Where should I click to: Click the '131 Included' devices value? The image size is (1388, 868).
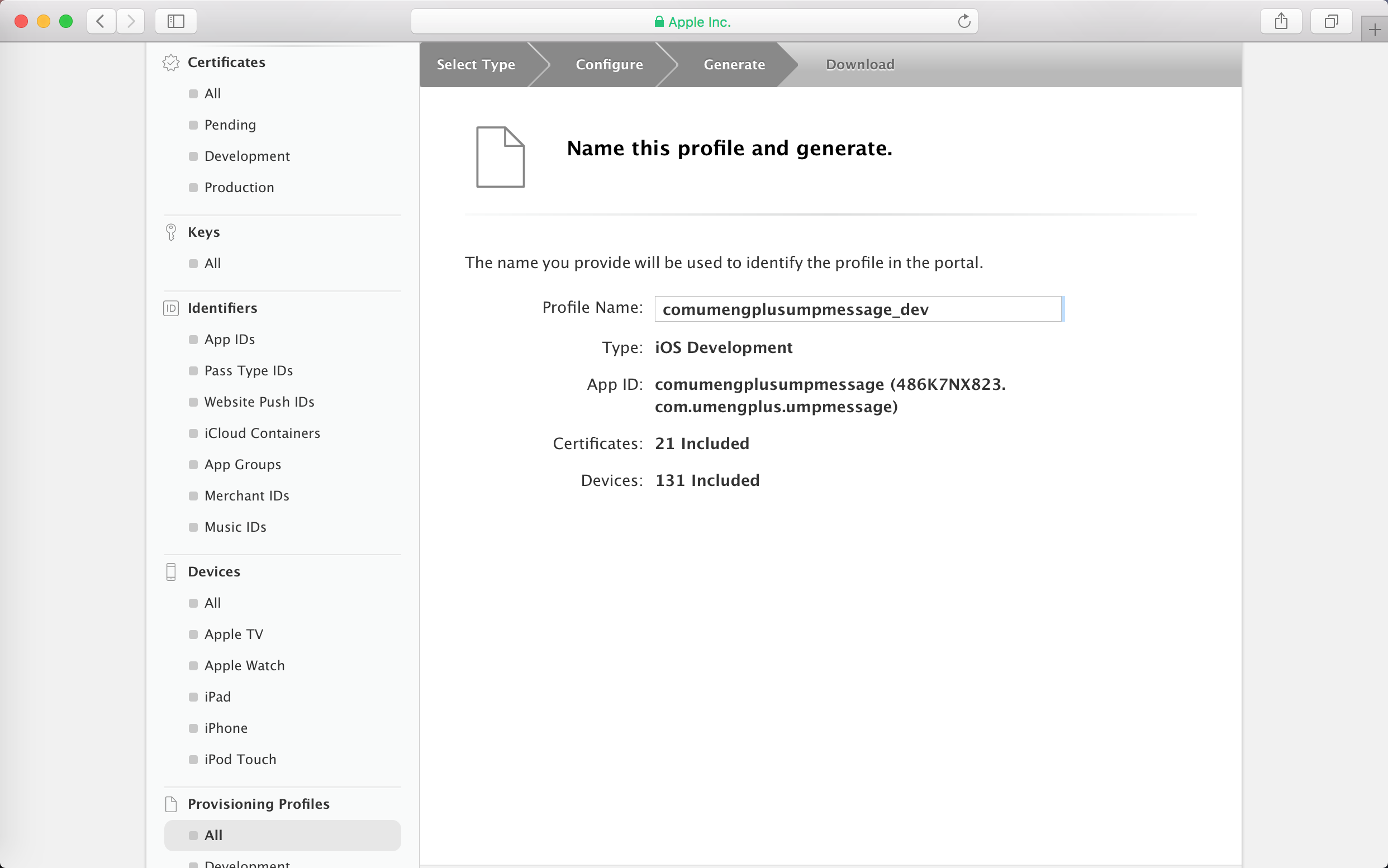coord(707,480)
